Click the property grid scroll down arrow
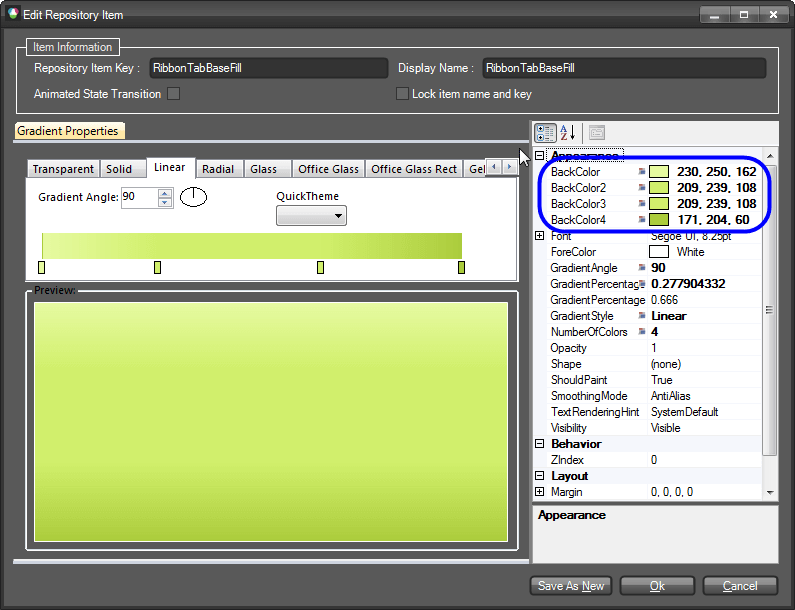The height and width of the screenshot is (610, 795). point(770,492)
